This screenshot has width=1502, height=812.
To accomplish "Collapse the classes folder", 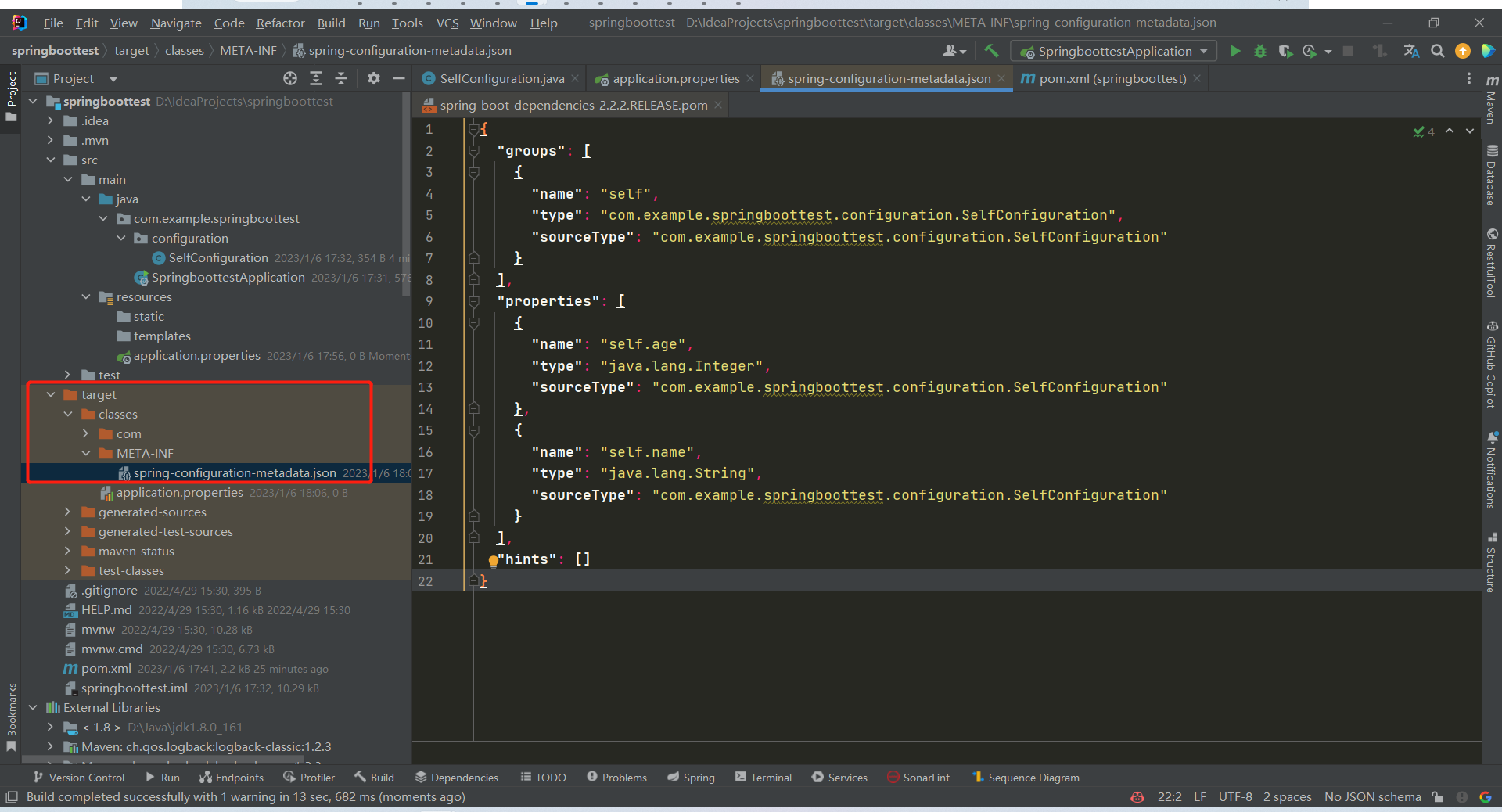I will tap(68, 414).
